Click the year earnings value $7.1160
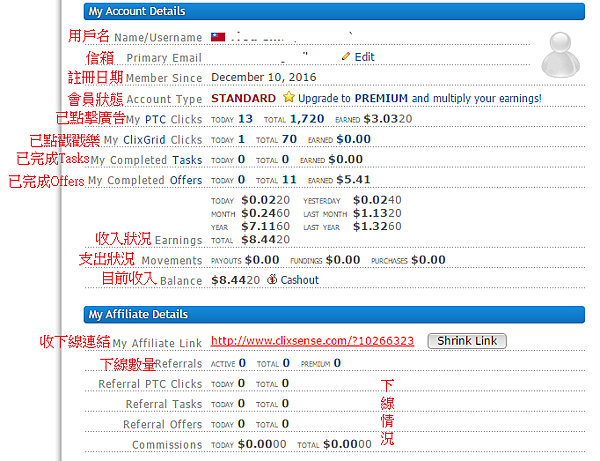Viewport: 600px width, 461px height. pos(266,226)
